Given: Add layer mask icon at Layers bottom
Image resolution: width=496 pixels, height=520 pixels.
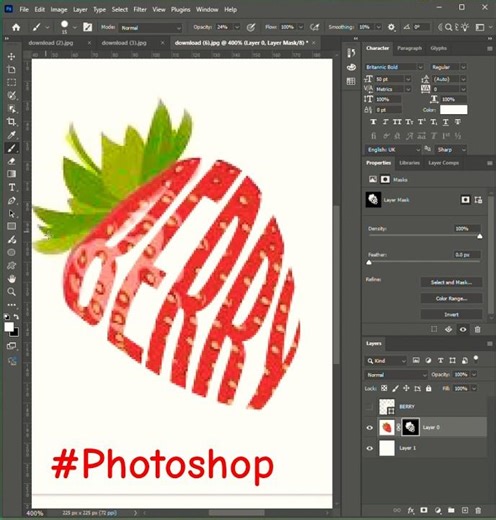Looking at the screenshot, I should [424, 510].
